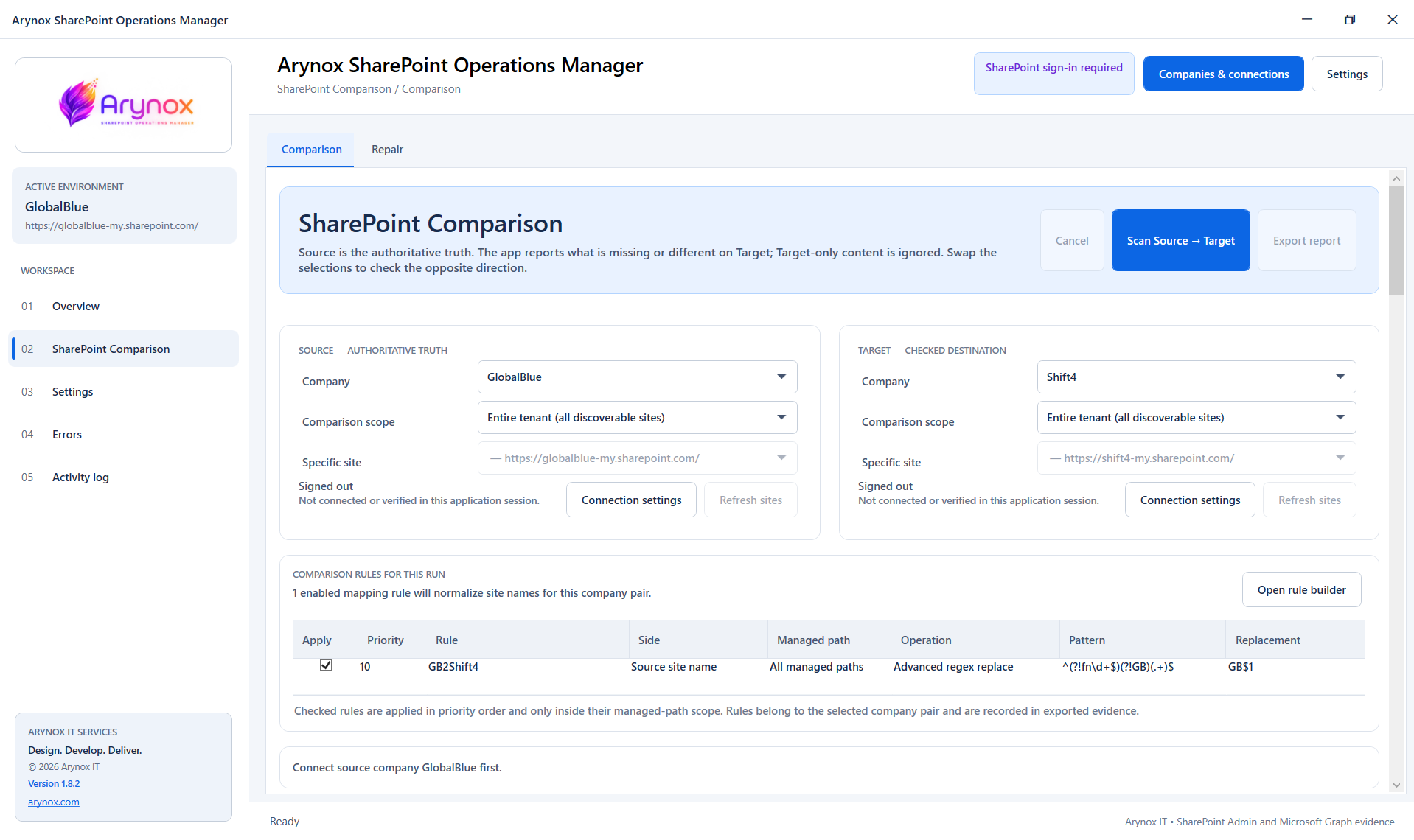Click the Version 1.8.2 text
This screenshot has width=1414, height=840.
pos(54,784)
